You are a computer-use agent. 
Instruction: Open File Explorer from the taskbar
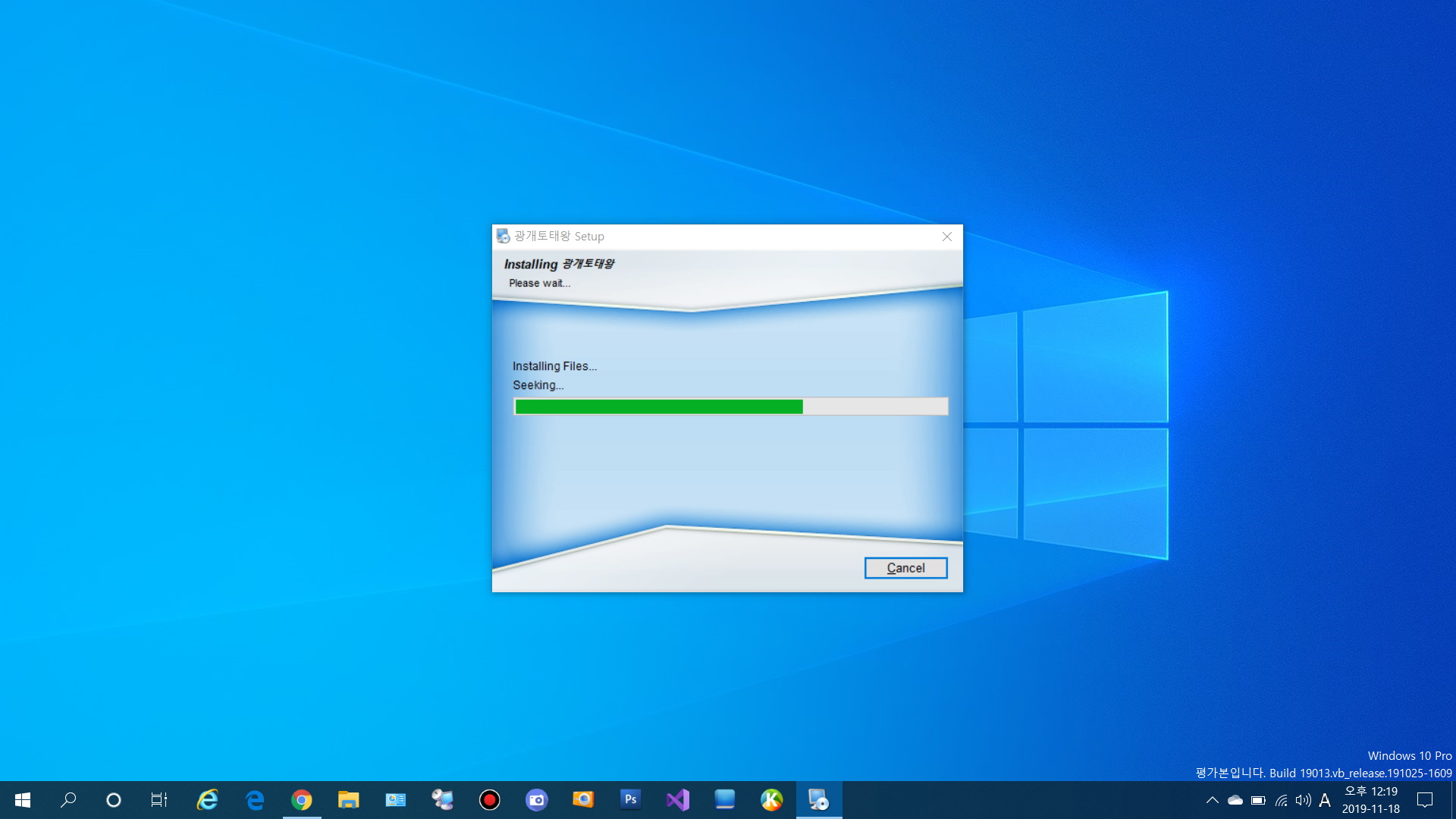click(348, 800)
